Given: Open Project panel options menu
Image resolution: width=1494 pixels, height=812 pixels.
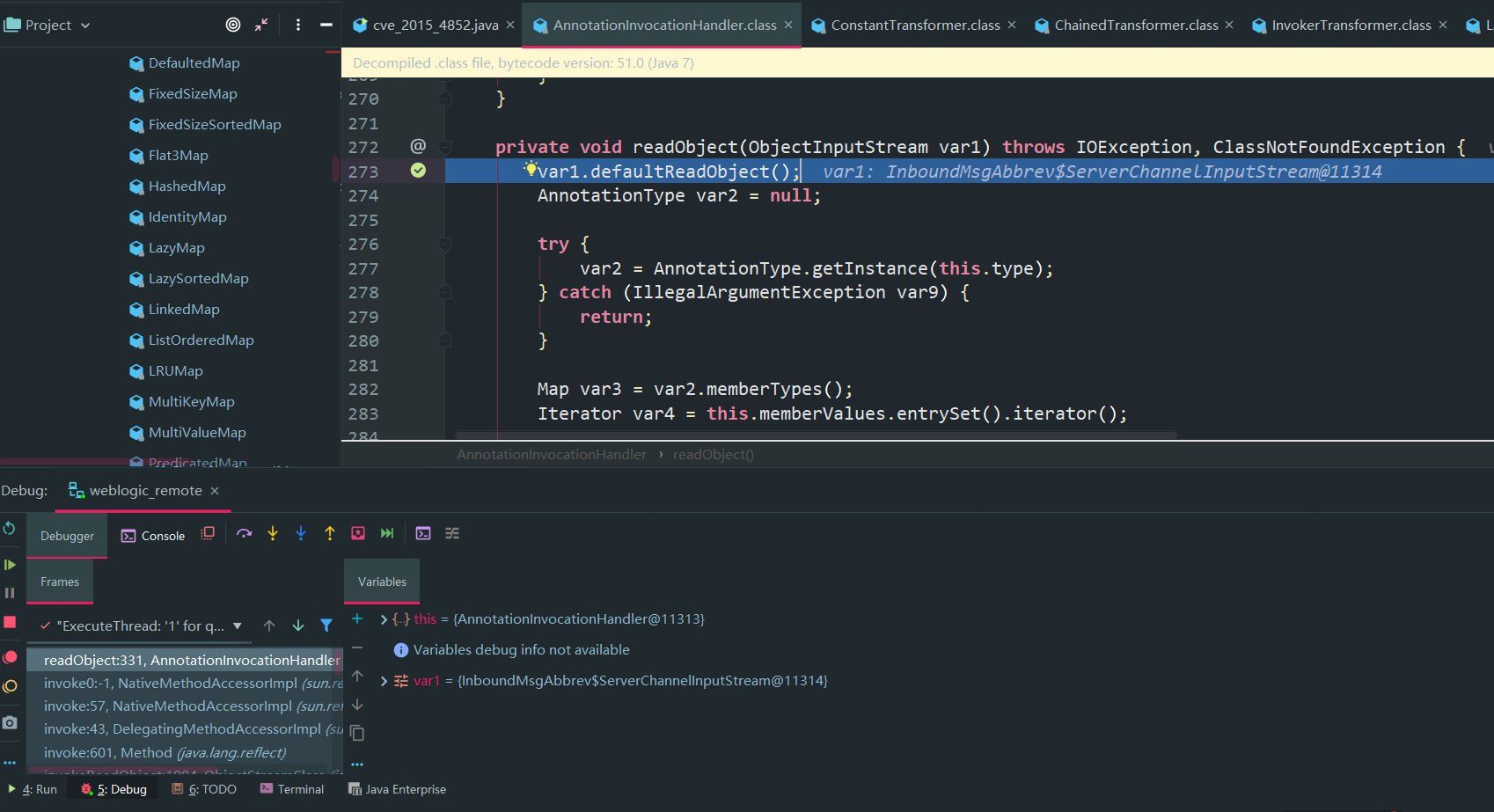Looking at the screenshot, I should pyautogui.click(x=298, y=25).
